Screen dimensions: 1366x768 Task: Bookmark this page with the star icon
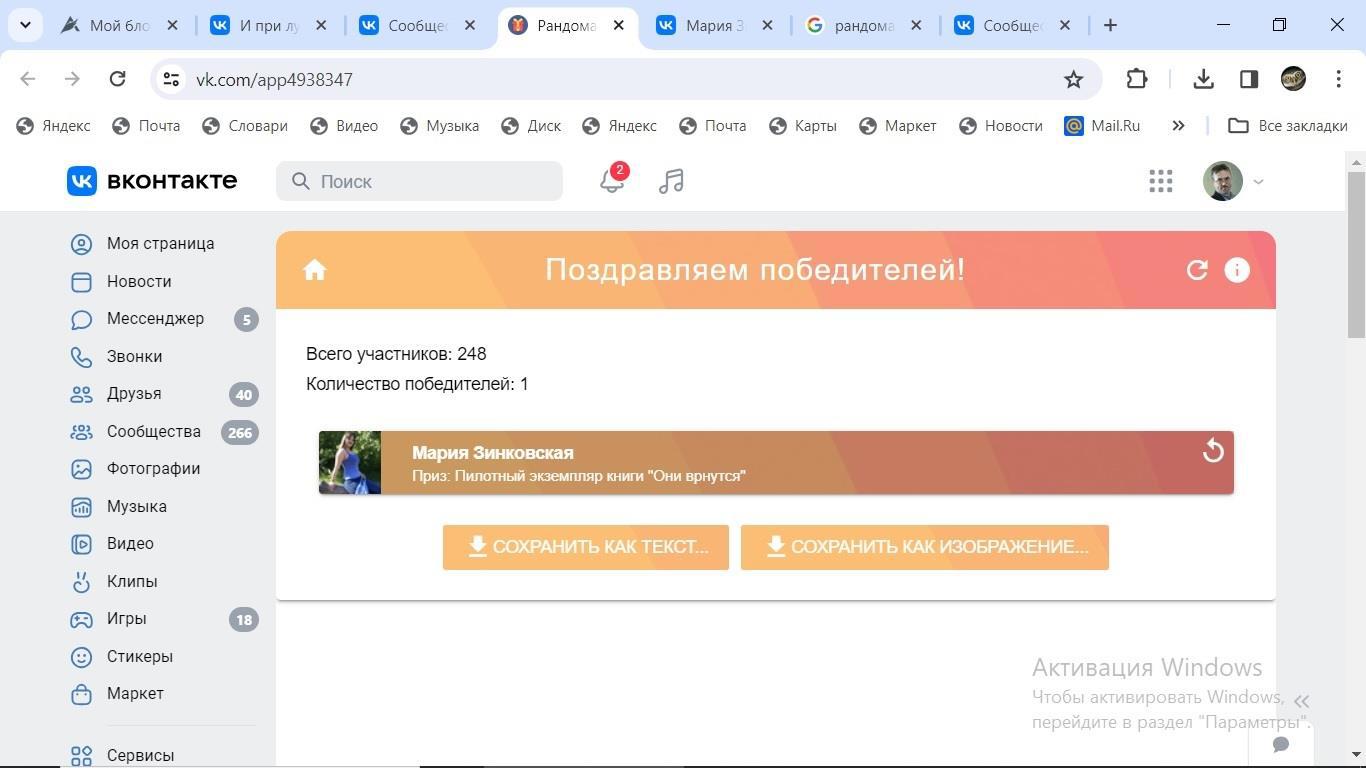[1073, 79]
